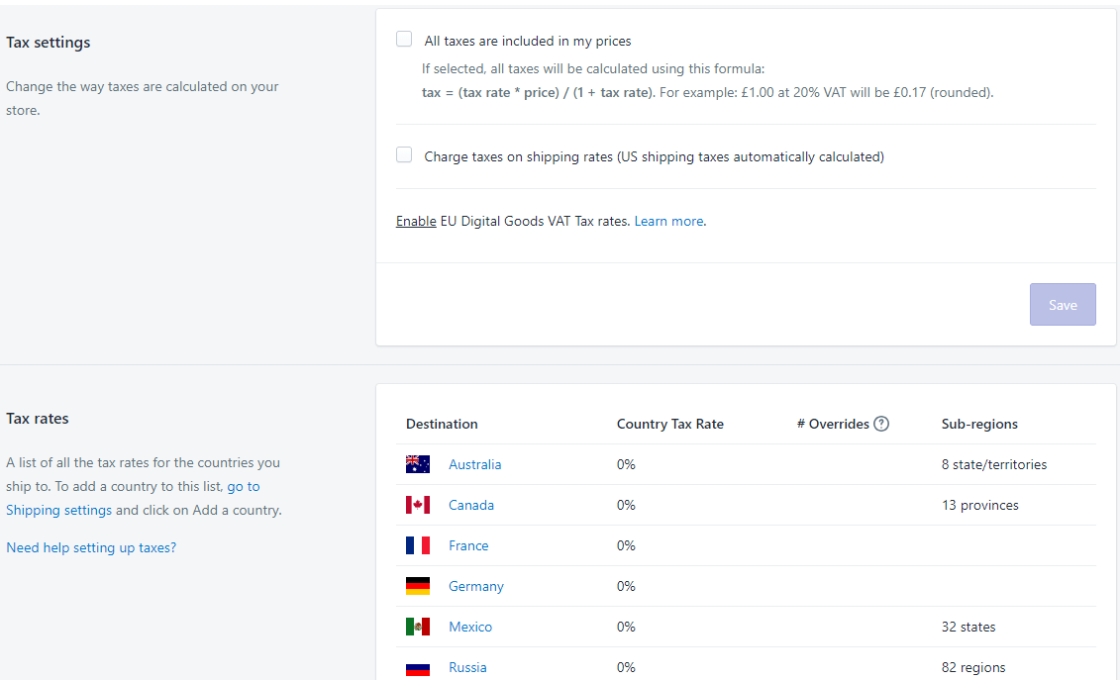The image size is (1120, 689).
Task: Check 'Charge taxes on shipping rates' box
Action: pyautogui.click(x=404, y=155)
